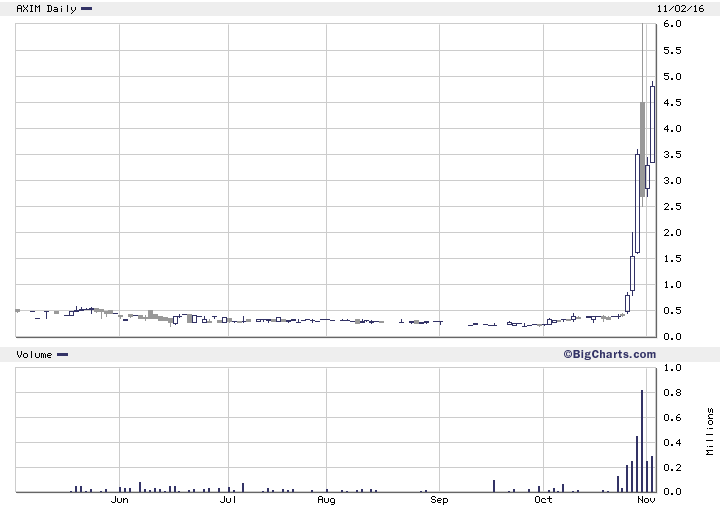
Task: Click the Sep month label
Action: (x=439, y=500)
